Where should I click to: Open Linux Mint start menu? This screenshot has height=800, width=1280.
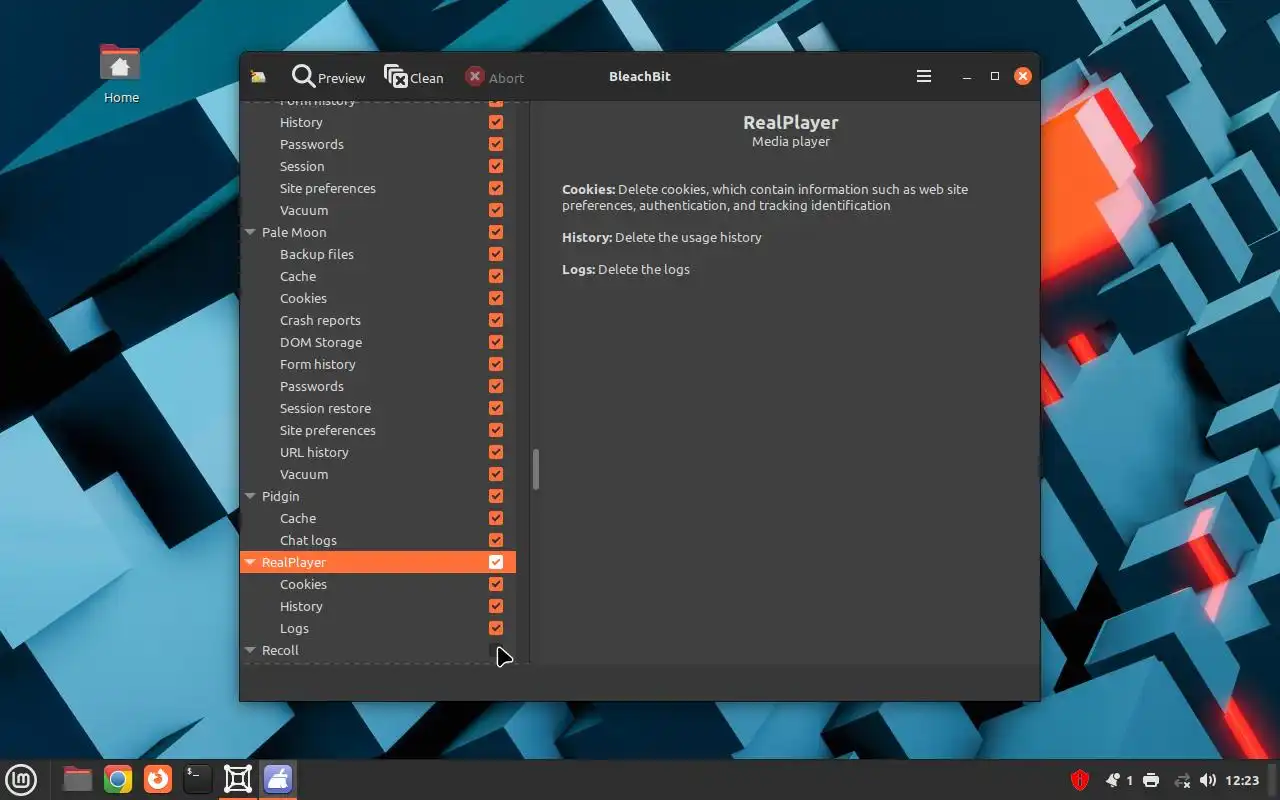(x=21, y=779)
